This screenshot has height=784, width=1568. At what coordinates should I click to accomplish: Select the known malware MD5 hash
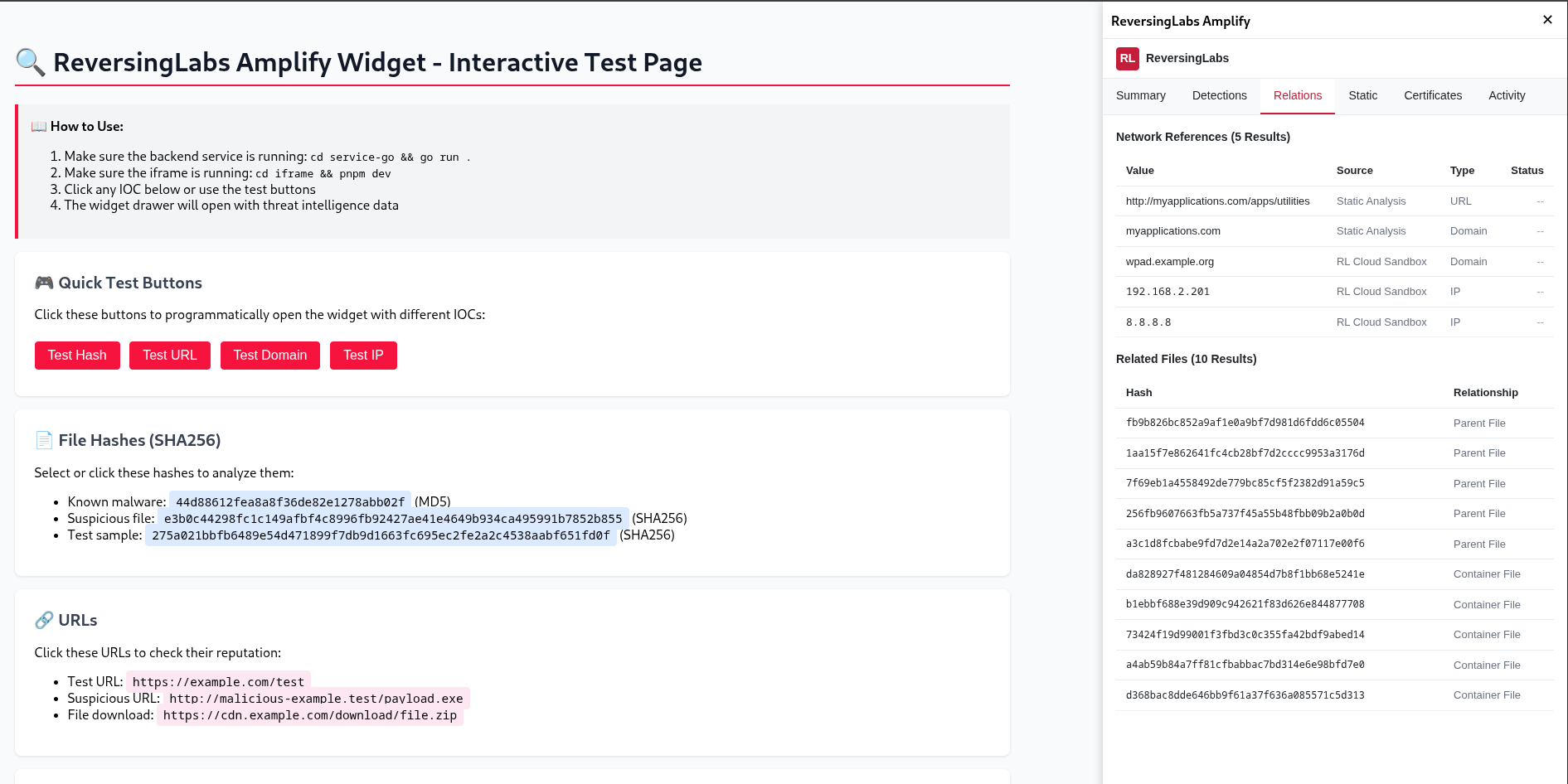pos(289,501)
